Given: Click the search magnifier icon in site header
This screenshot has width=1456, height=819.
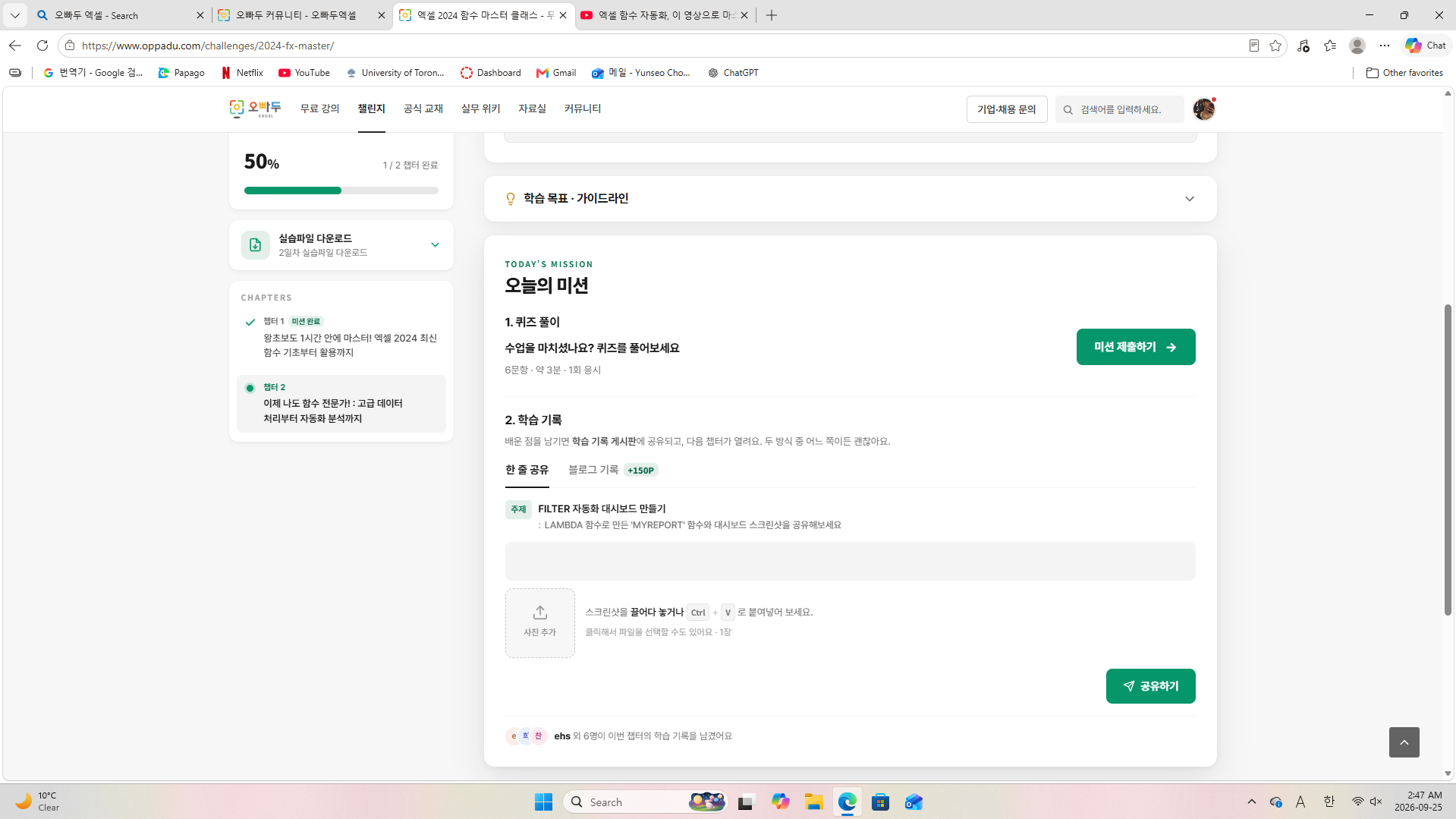Looking at the screenshot, I should tap(1068, 110).
